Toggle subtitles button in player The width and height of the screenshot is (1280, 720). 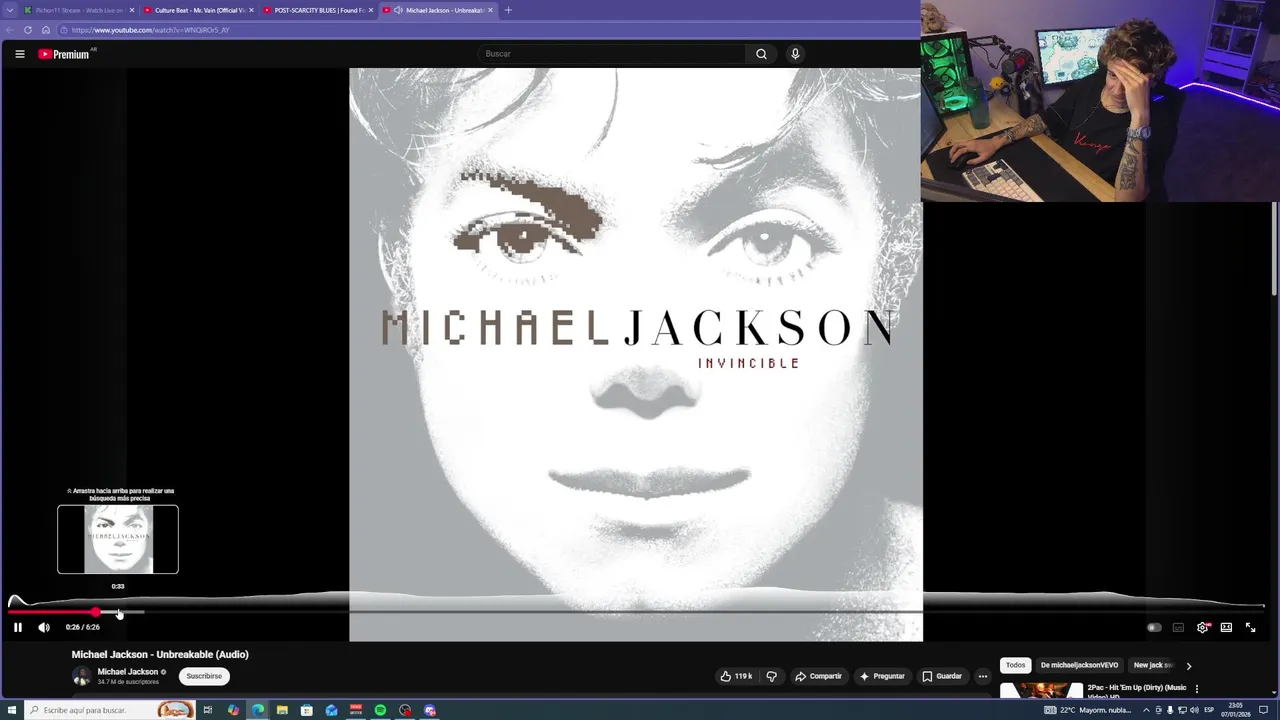pyautogui.click(x=1178, y=627)
